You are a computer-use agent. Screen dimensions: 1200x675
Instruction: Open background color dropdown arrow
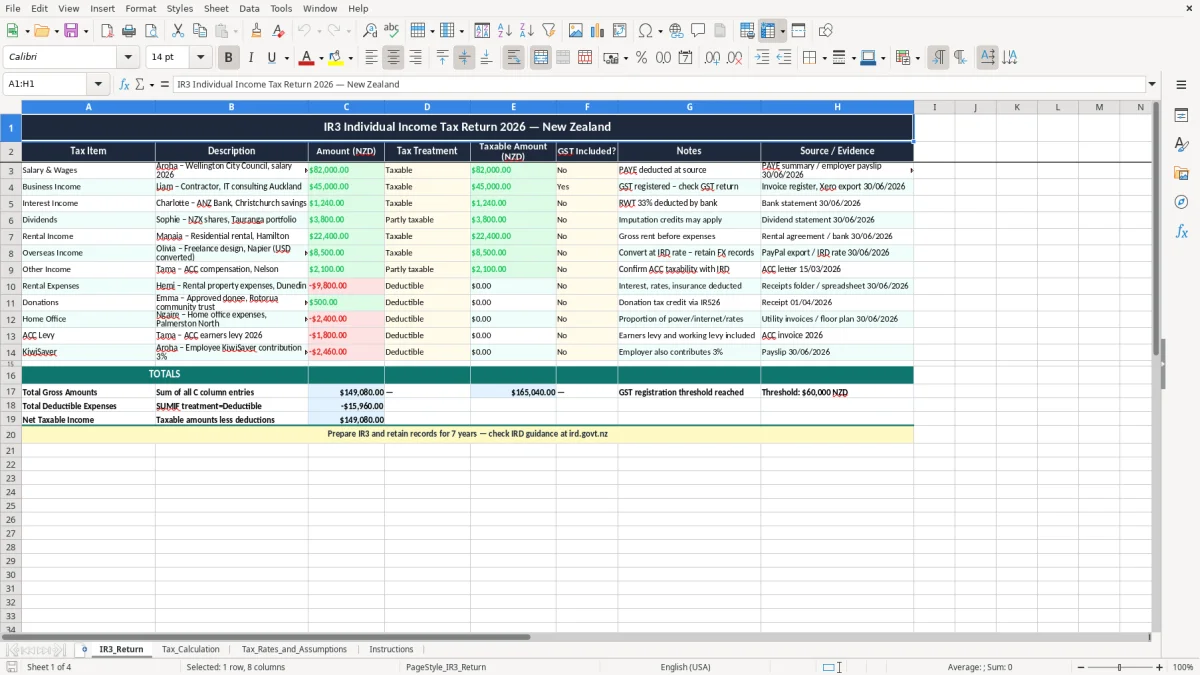[x=350, y=58]
